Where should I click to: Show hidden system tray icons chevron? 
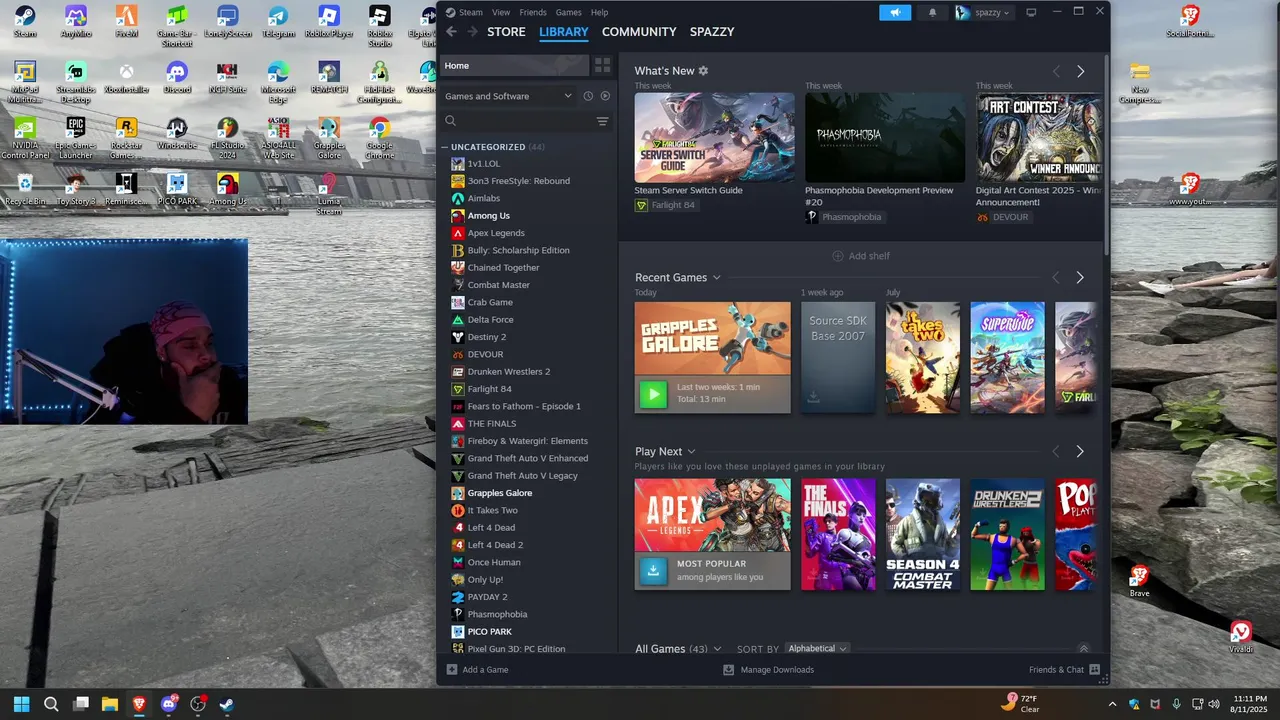pyautogui.click(x=1112, y=704)
